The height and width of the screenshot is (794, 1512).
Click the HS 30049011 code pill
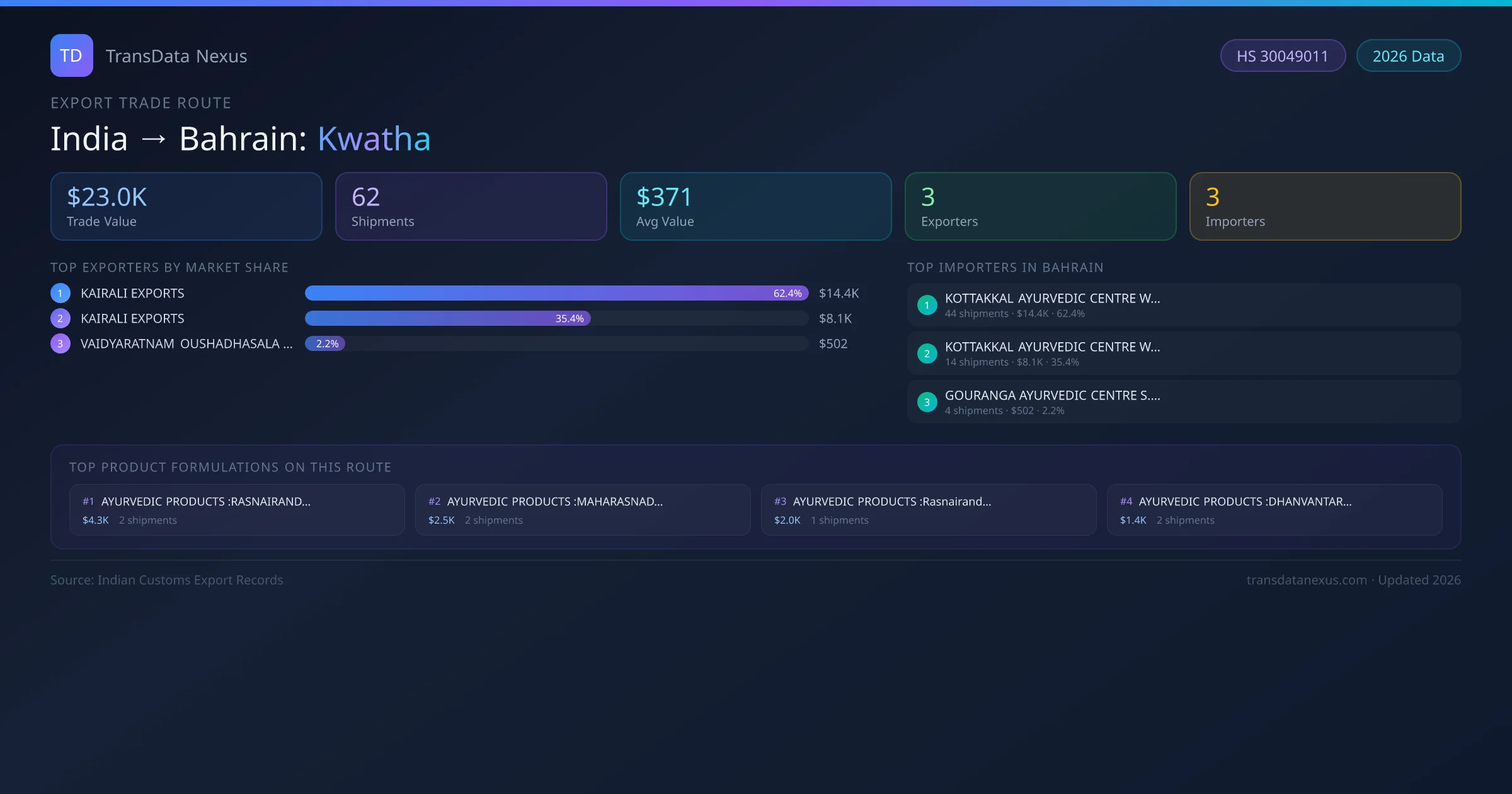(1282, 56)
